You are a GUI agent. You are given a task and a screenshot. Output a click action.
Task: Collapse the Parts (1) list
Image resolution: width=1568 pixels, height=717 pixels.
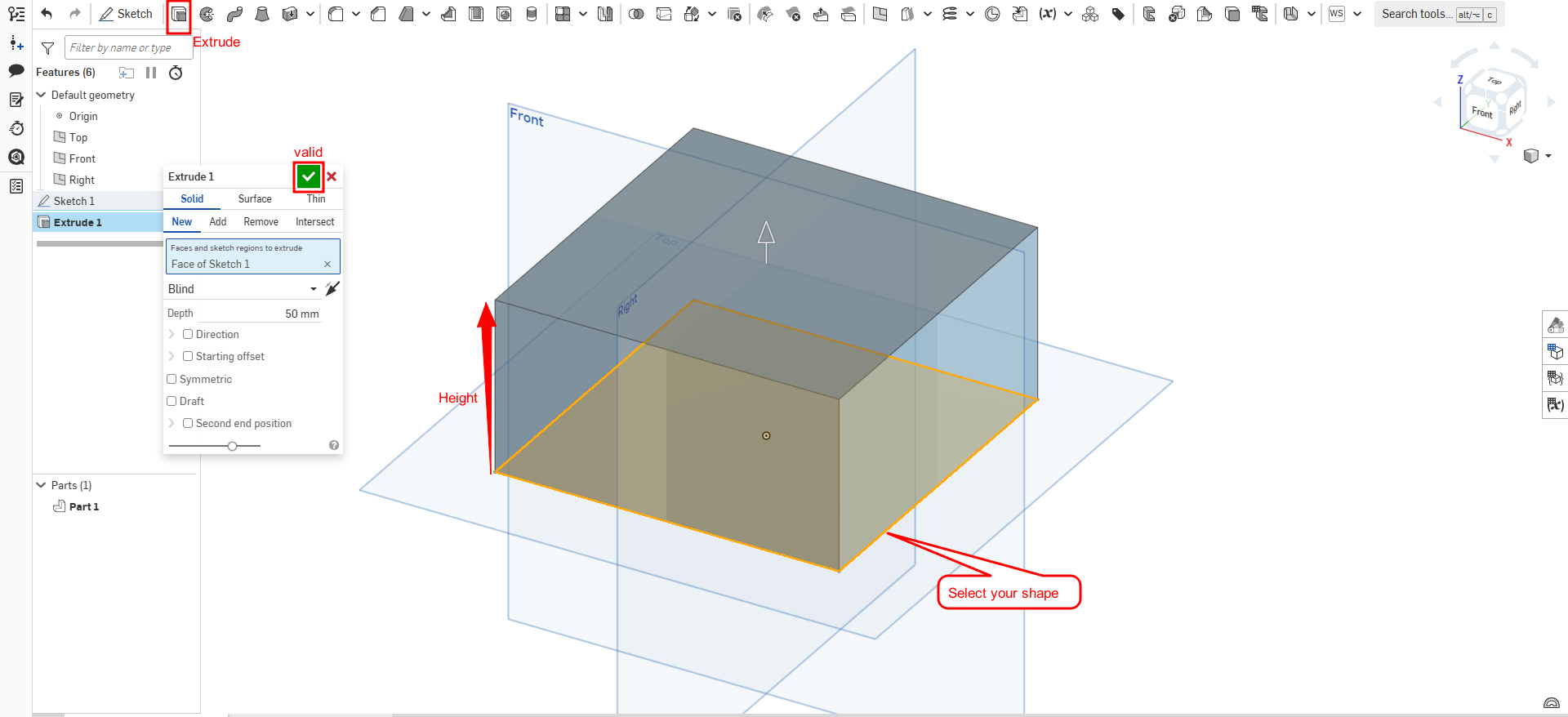click(41, 485)
